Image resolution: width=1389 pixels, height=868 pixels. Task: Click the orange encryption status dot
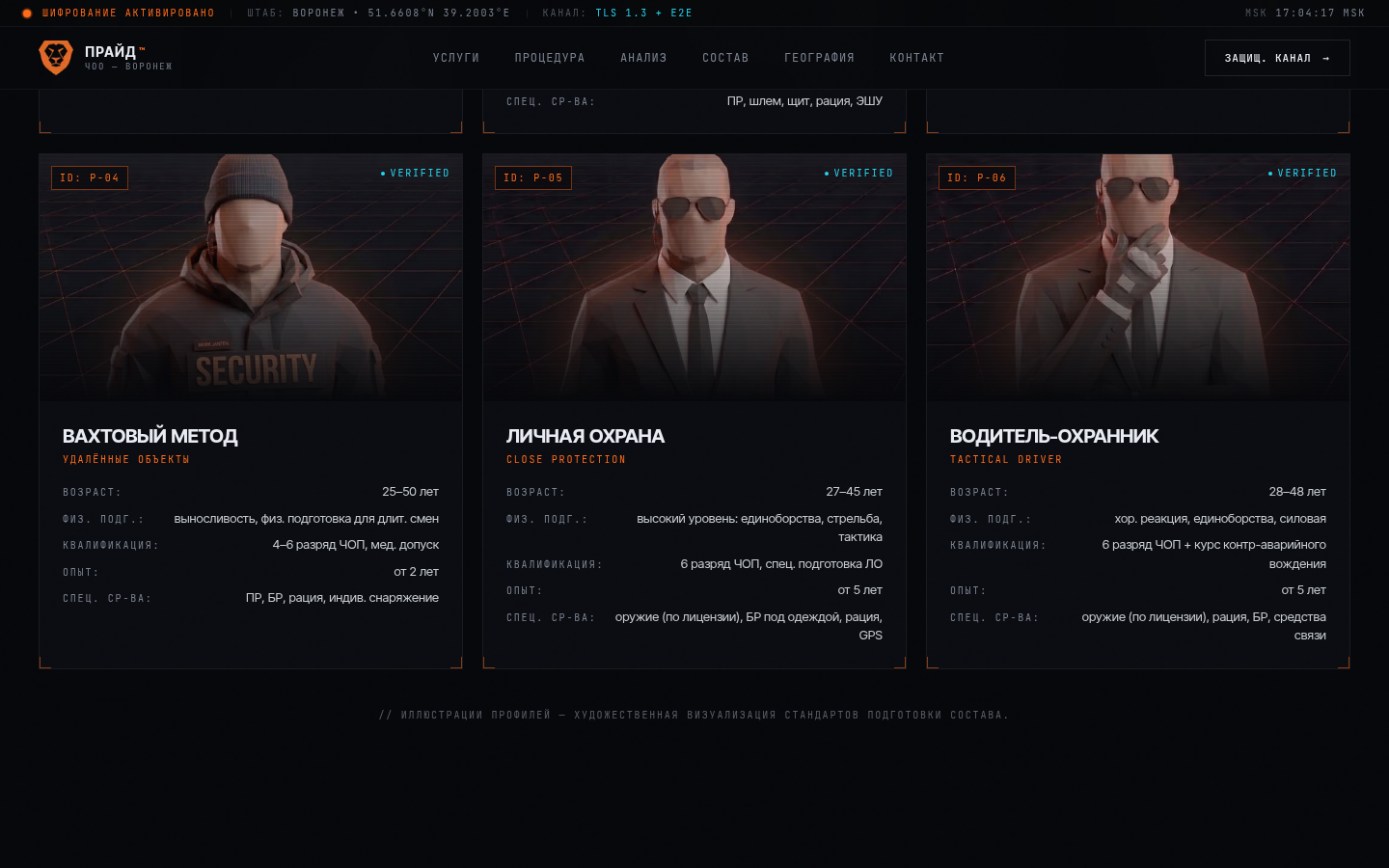27,14
